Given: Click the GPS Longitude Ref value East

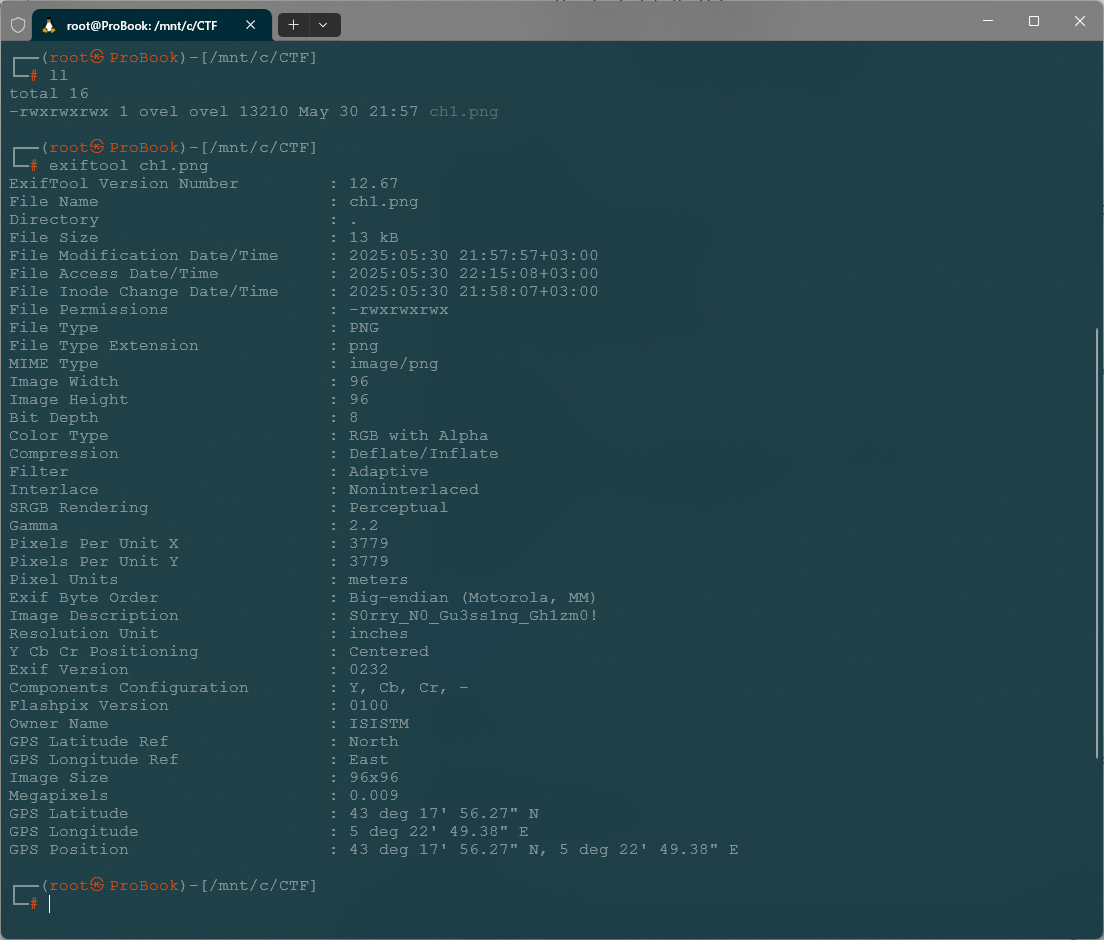Looking at the screenshot, I should (x=369, y=759).
